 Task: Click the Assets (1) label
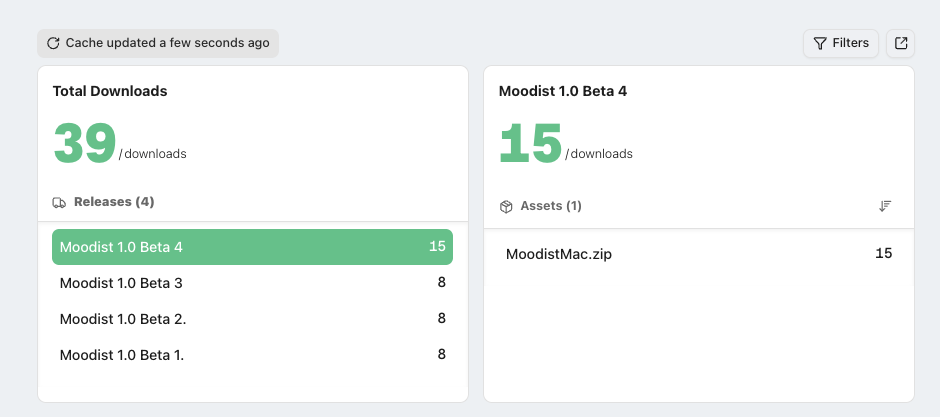(x=551, y=206)
